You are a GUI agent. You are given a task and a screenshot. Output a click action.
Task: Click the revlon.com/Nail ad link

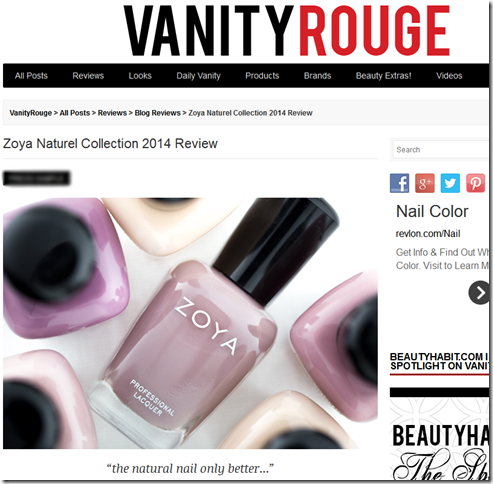pyautogui.click(x=428, y=234)
